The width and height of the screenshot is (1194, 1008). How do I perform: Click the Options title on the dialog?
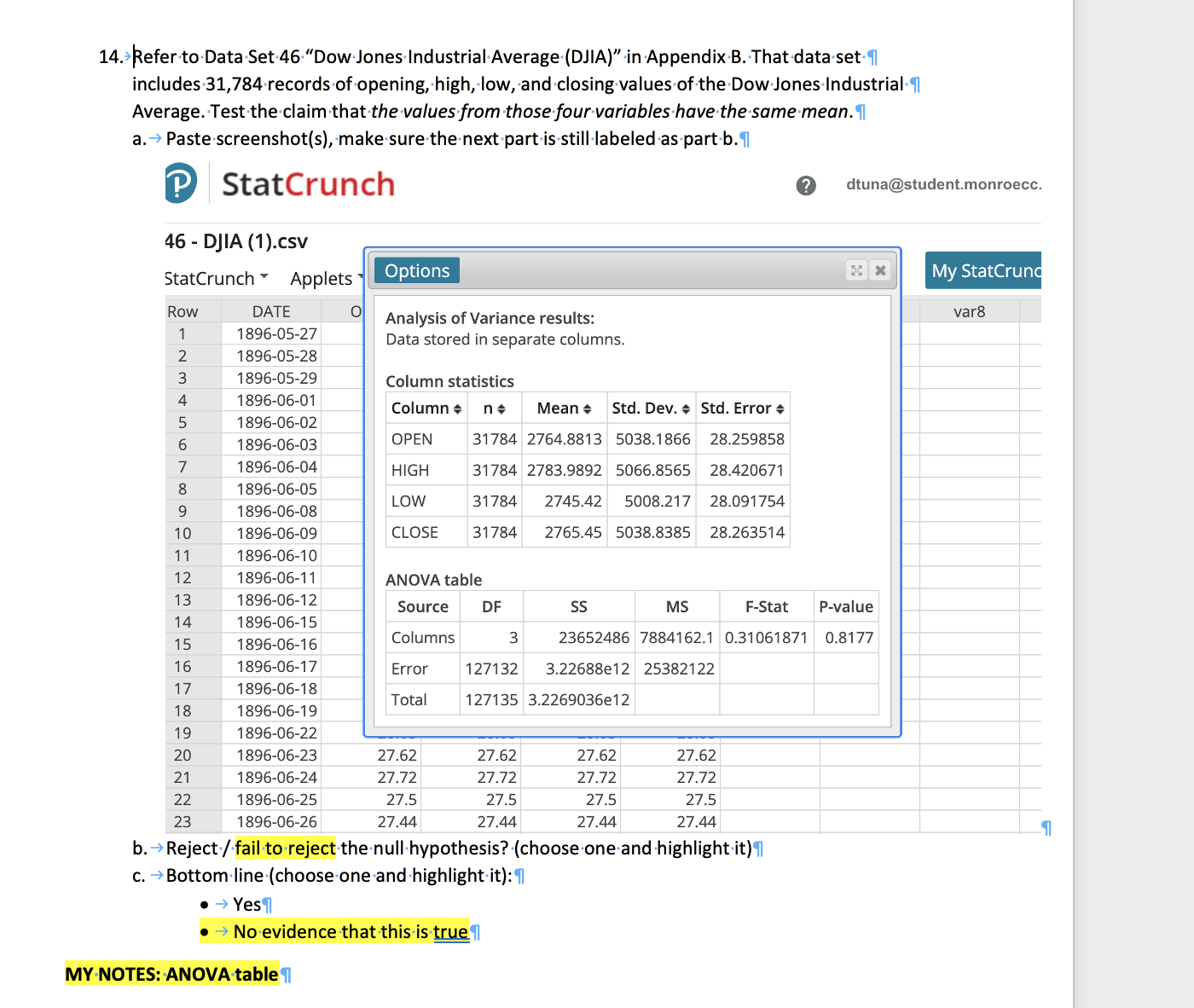[416, 270]
